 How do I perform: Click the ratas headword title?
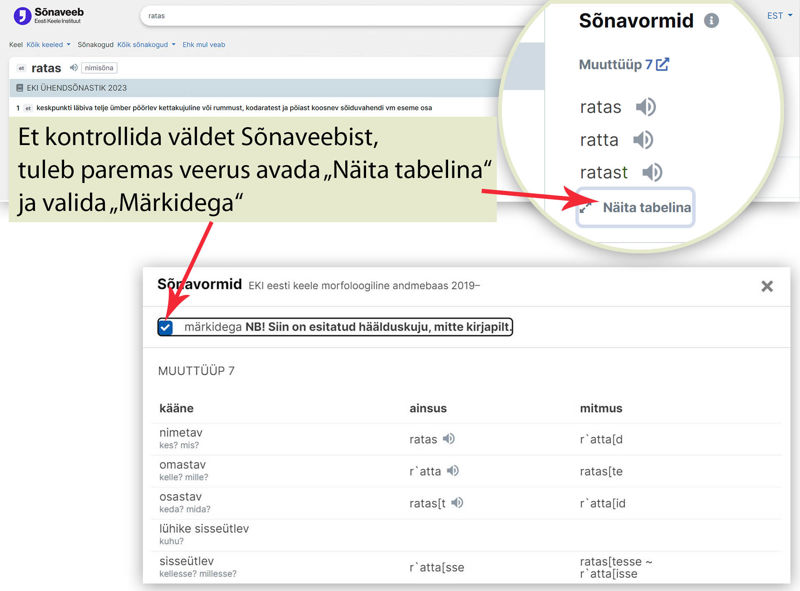click(x=46, y=68)
